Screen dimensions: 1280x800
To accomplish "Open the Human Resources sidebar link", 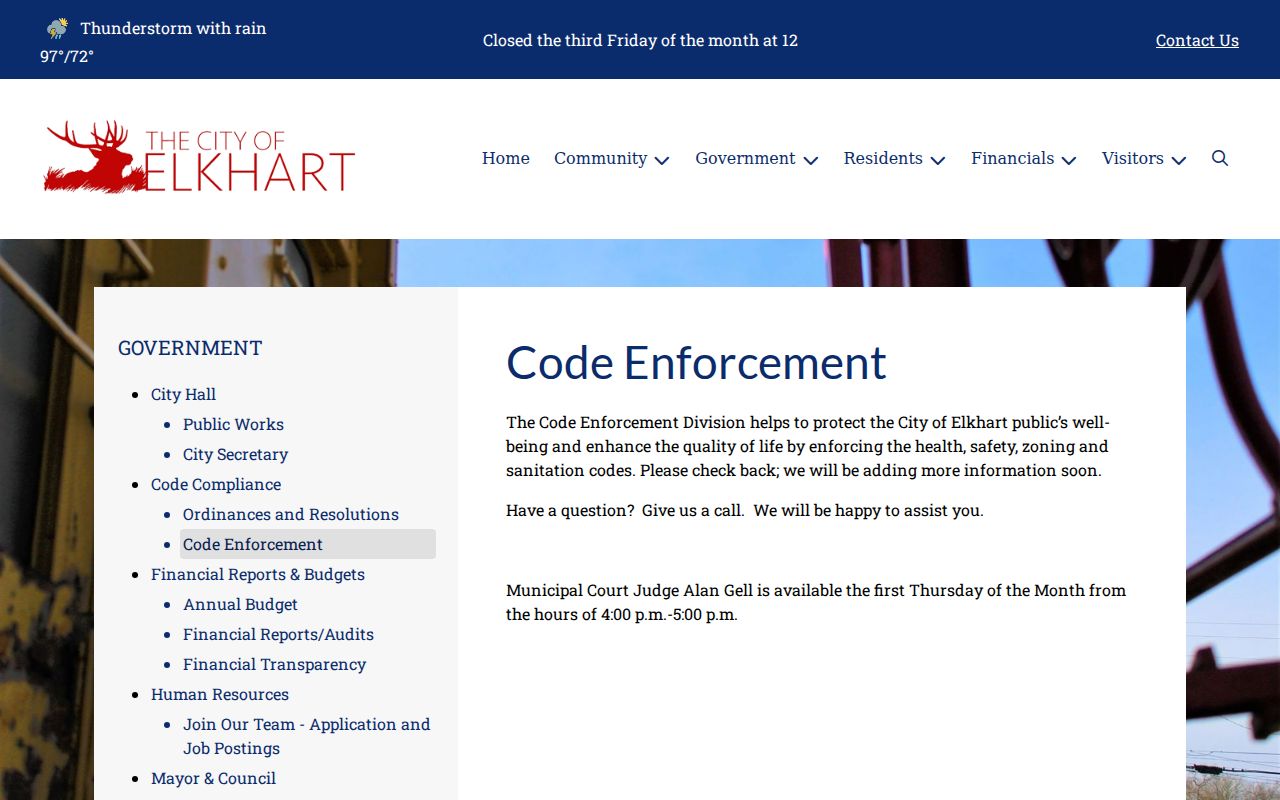I will pos(220,694).
